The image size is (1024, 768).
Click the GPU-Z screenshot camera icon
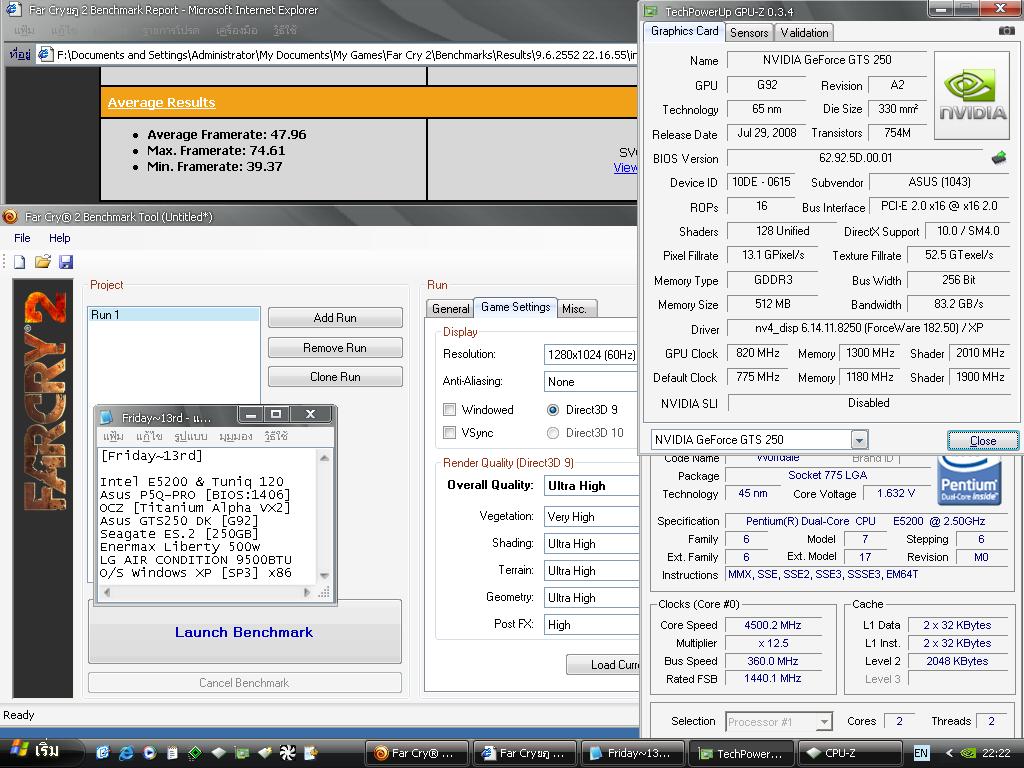(1006, 31)
